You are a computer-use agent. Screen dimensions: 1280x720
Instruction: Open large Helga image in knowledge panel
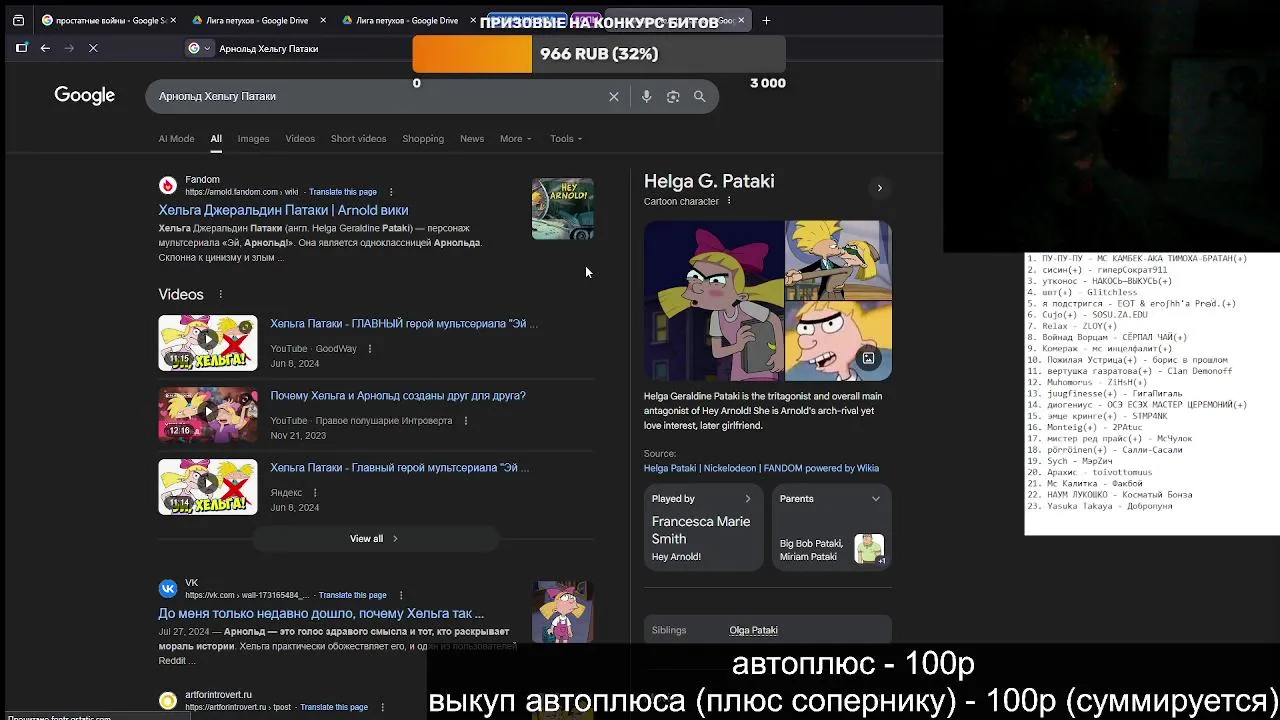[714, 301]
